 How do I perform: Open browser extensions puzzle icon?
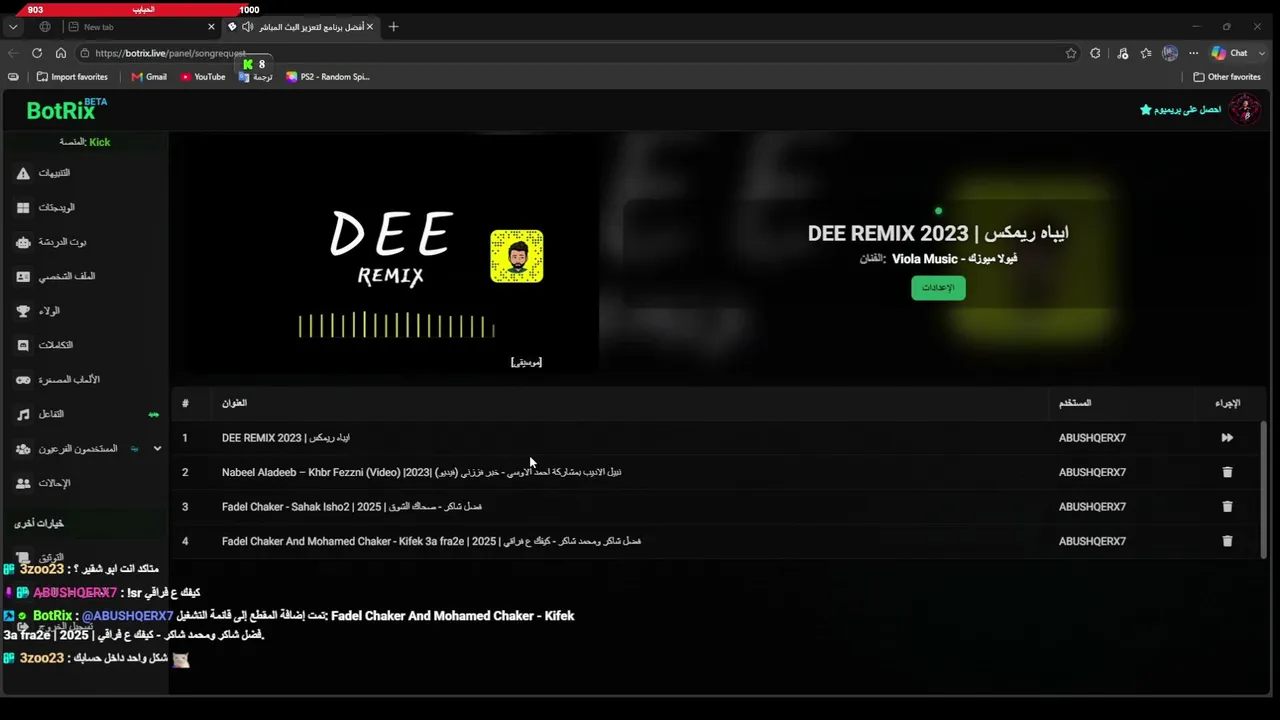1096,53
